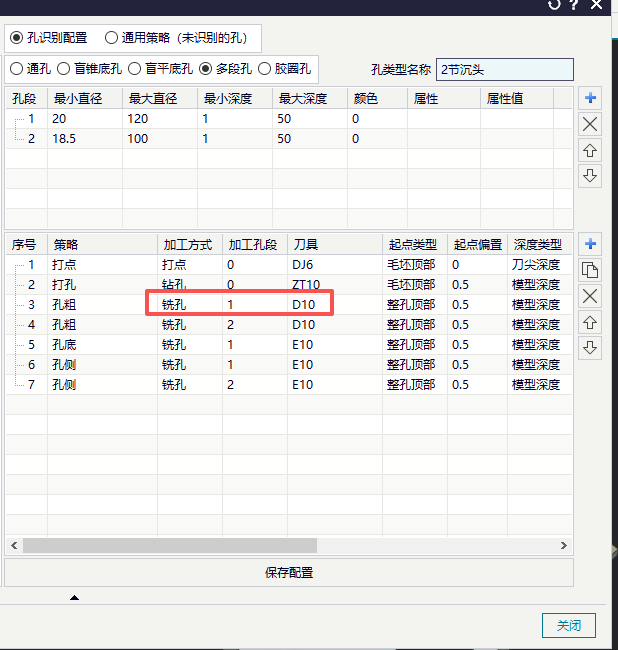Viewport: 618px width, 650px height.
Task: Open help via the question mark icon
Action: (574, 5)
